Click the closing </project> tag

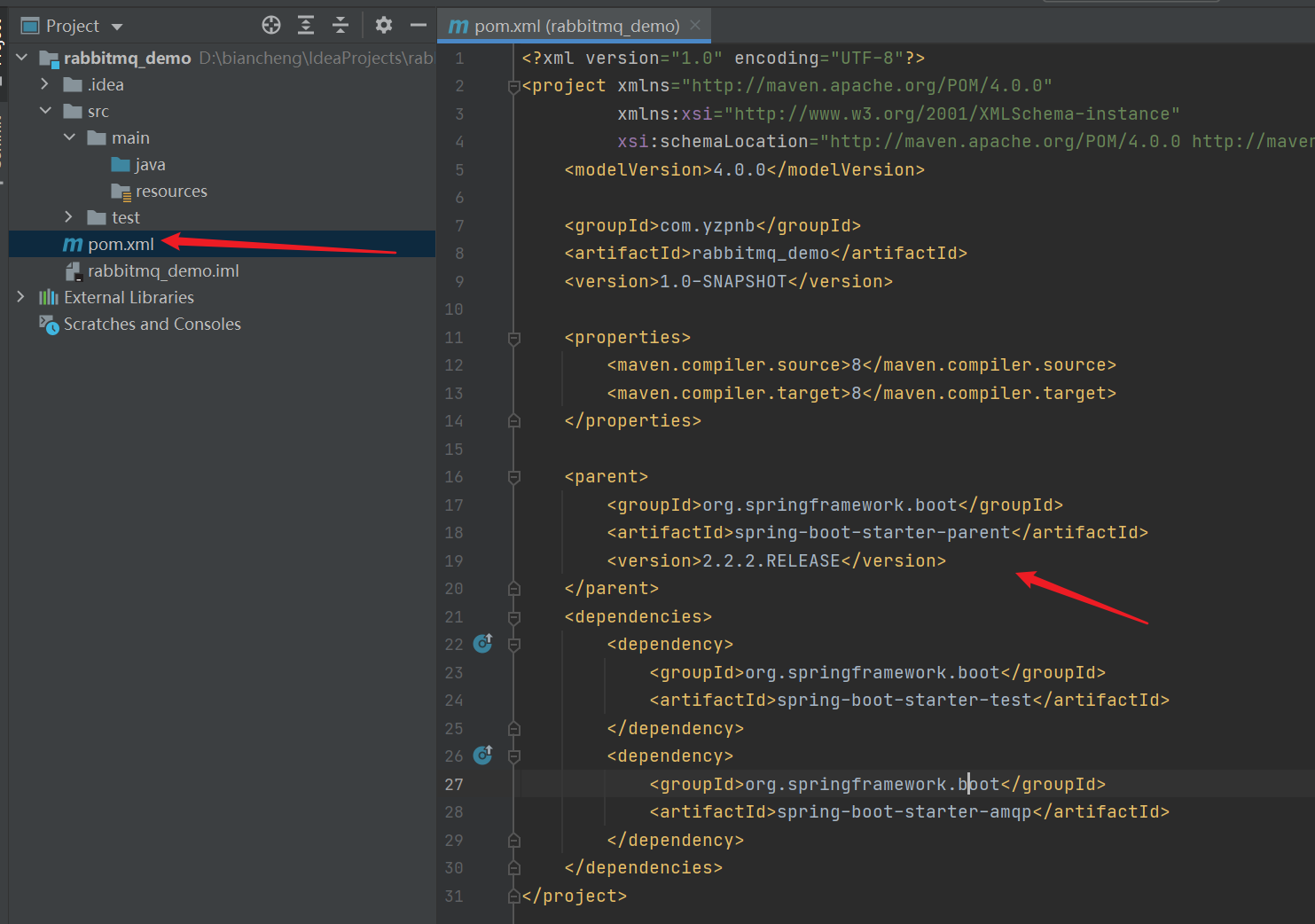click(575, 896)
